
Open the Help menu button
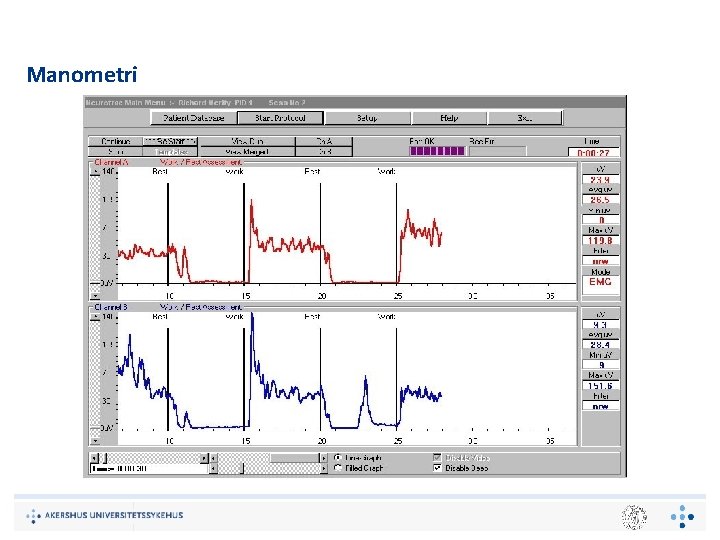coord(449,118)
